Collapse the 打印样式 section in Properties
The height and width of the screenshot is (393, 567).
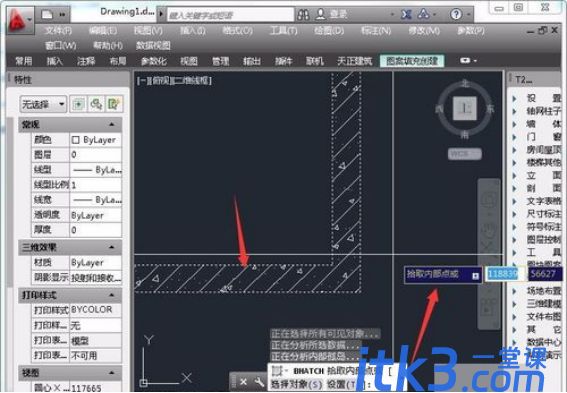click(112, 295)
